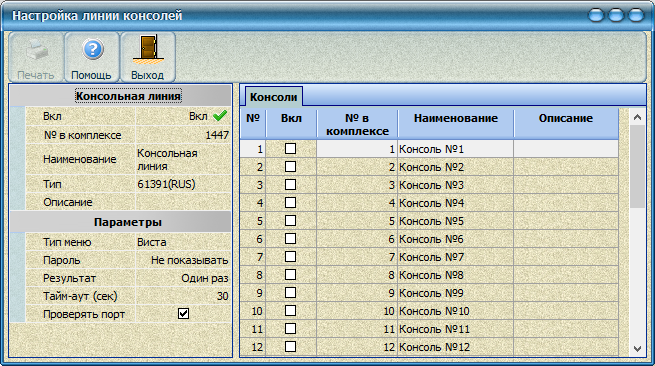
Task: Enable checkbox for Консоль №7
Action: [290, 256]
